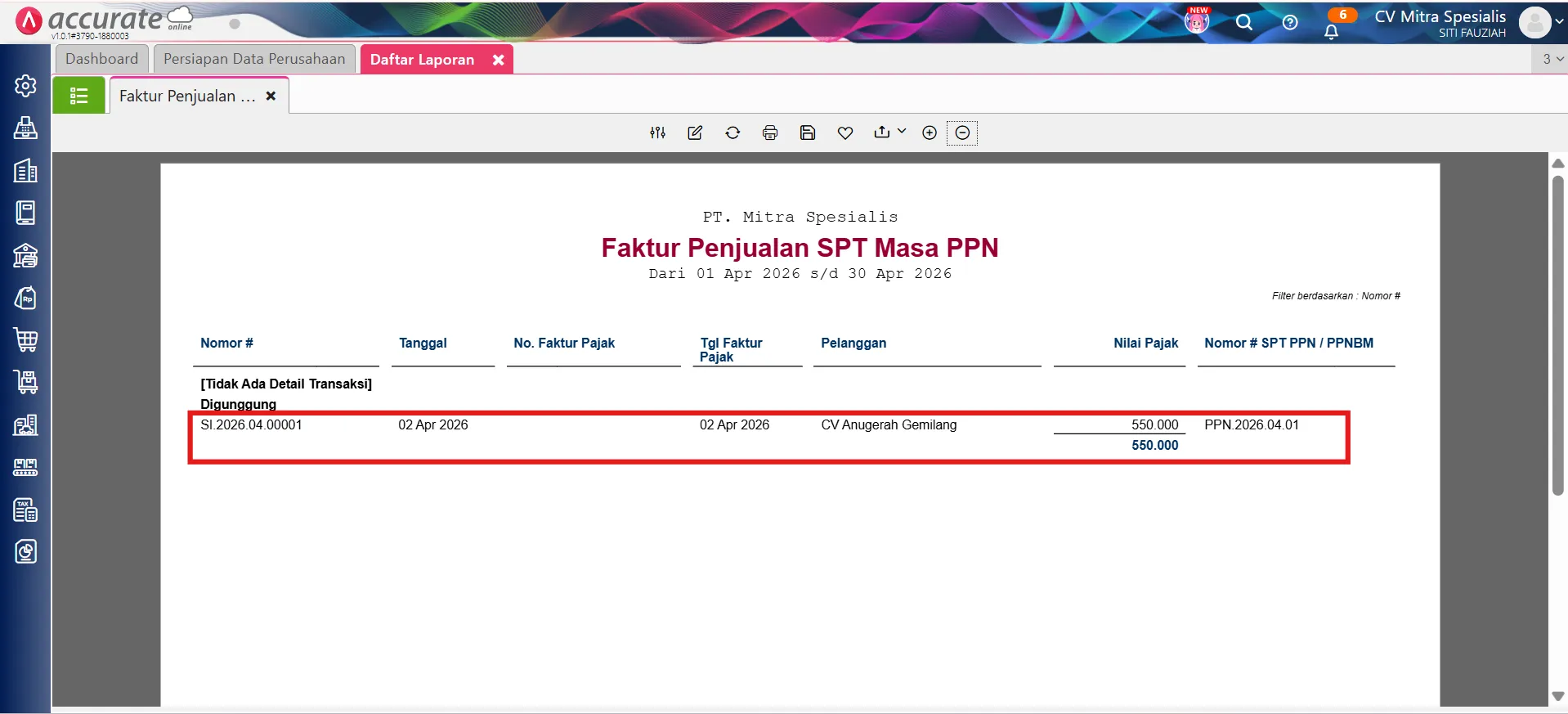Open the search magnifier in header
The height and width of the screenshot is (714, 1568).
pos(1244,22)
